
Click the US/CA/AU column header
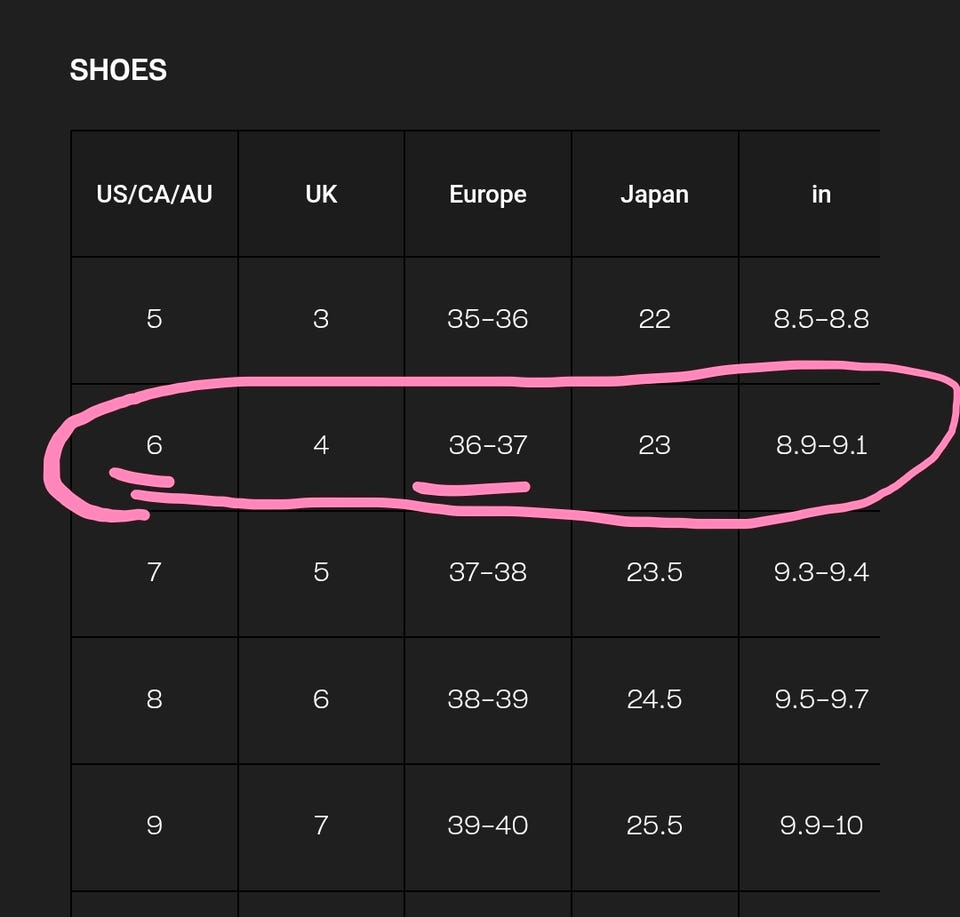coord(154,194)
